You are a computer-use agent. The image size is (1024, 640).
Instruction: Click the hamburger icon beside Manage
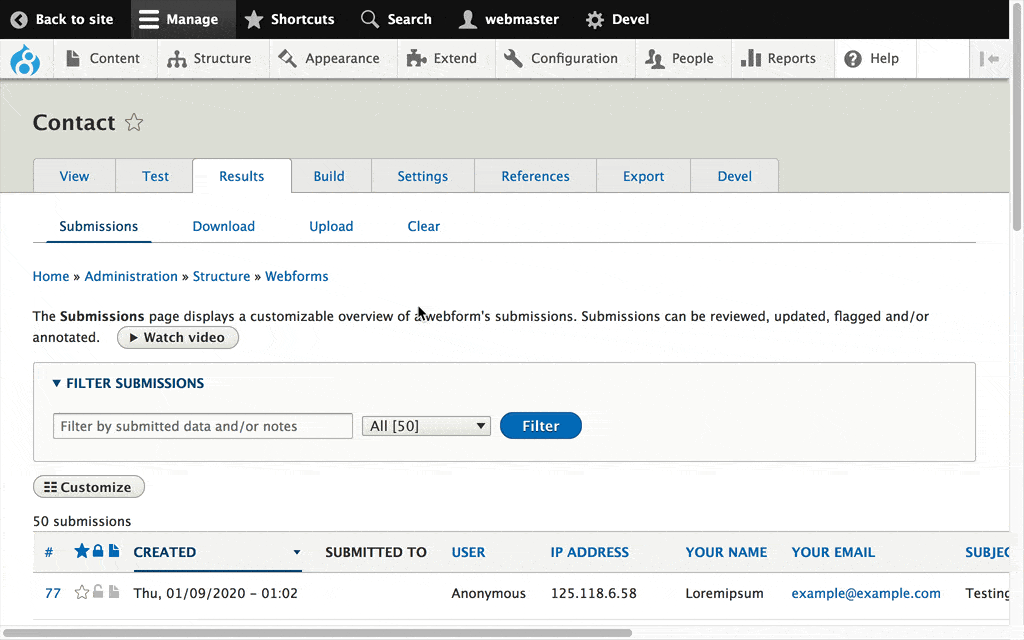coord(149,20)
